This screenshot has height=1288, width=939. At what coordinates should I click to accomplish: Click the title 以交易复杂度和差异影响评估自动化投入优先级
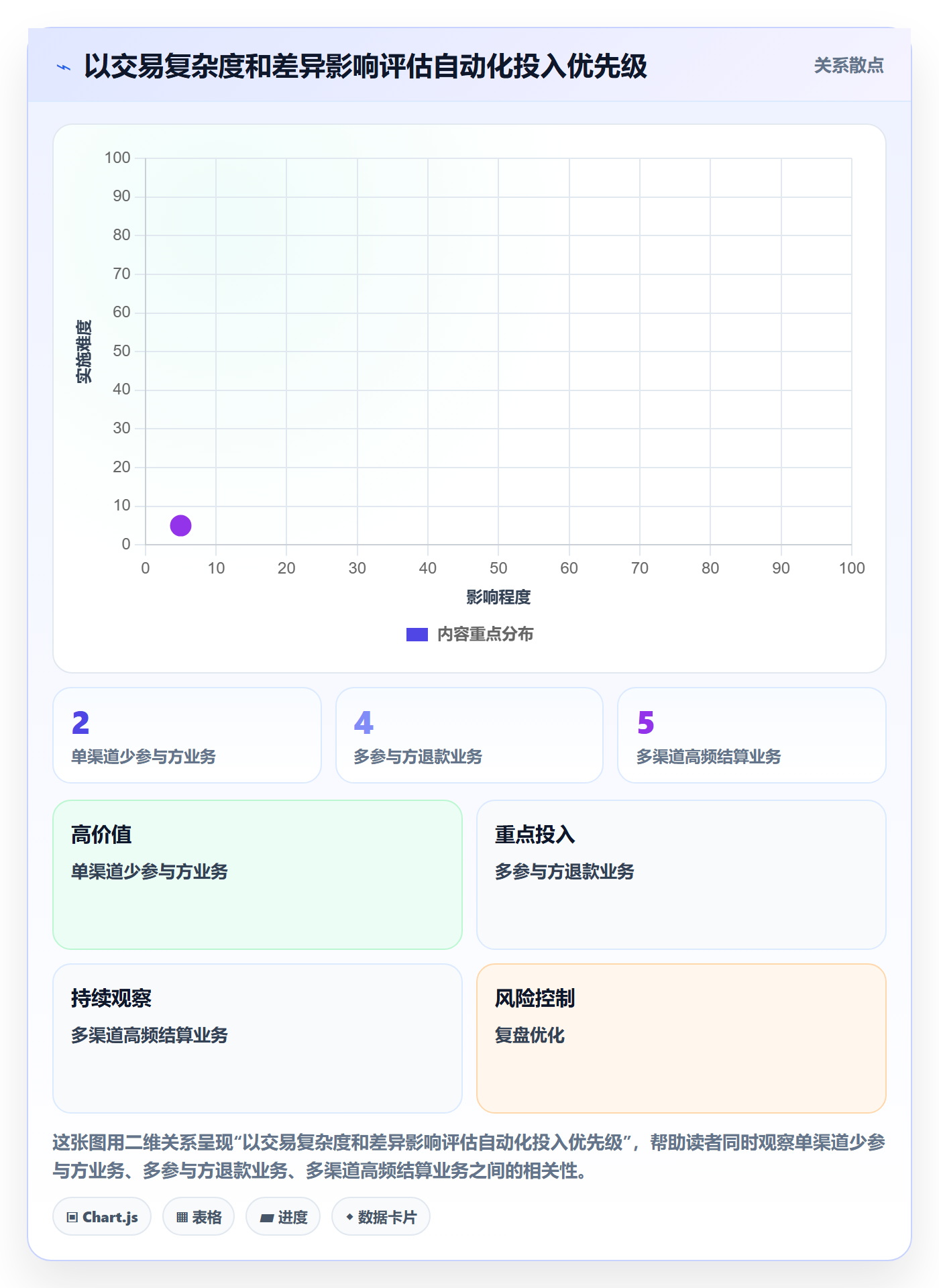[x=366, y=66]
